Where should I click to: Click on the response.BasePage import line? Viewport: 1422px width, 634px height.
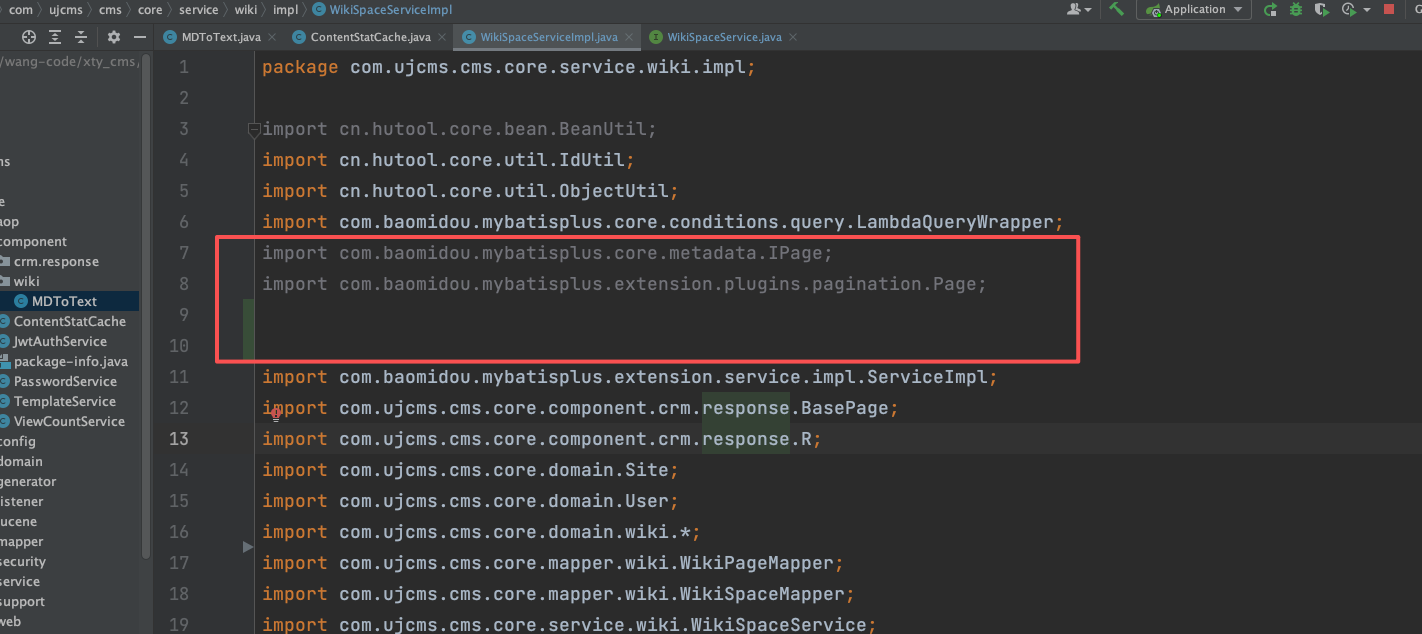pos(580,408)
